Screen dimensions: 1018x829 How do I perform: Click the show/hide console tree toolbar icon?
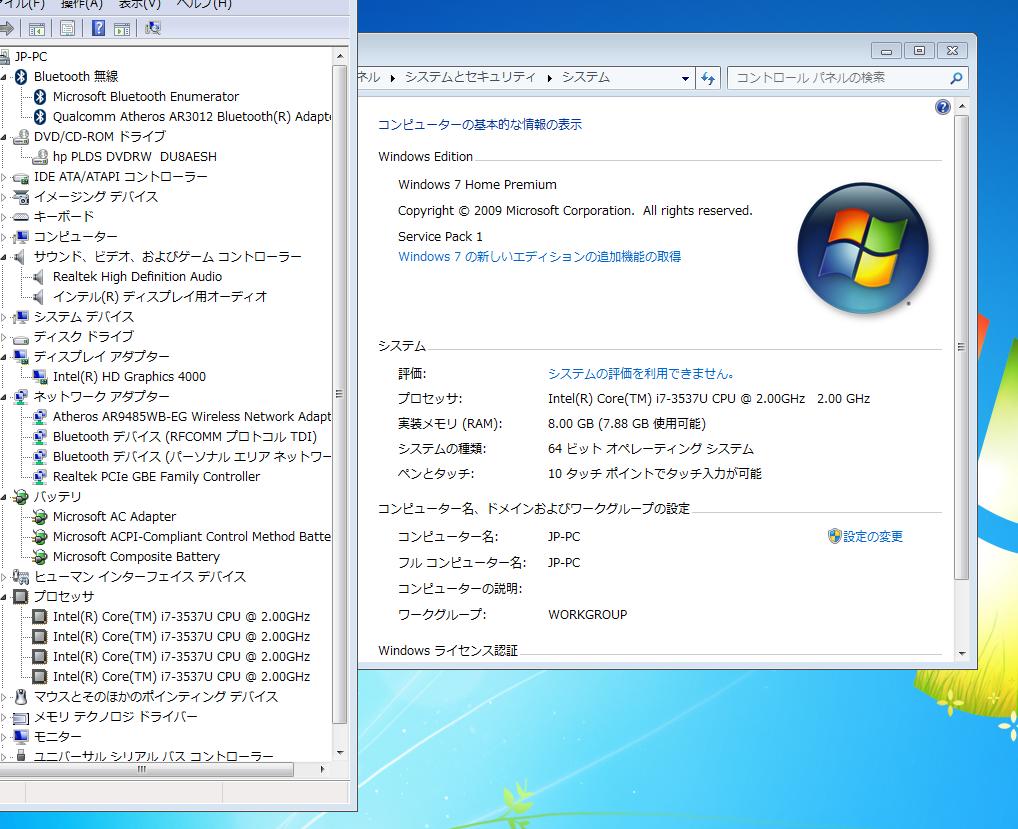[37, 29]
